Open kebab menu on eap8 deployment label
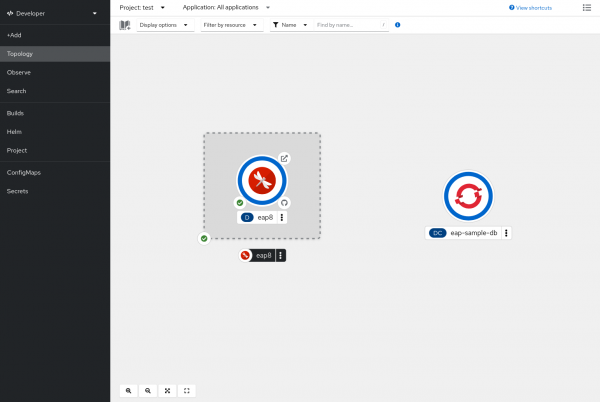600x402 pixels. (x=283, y=217)
